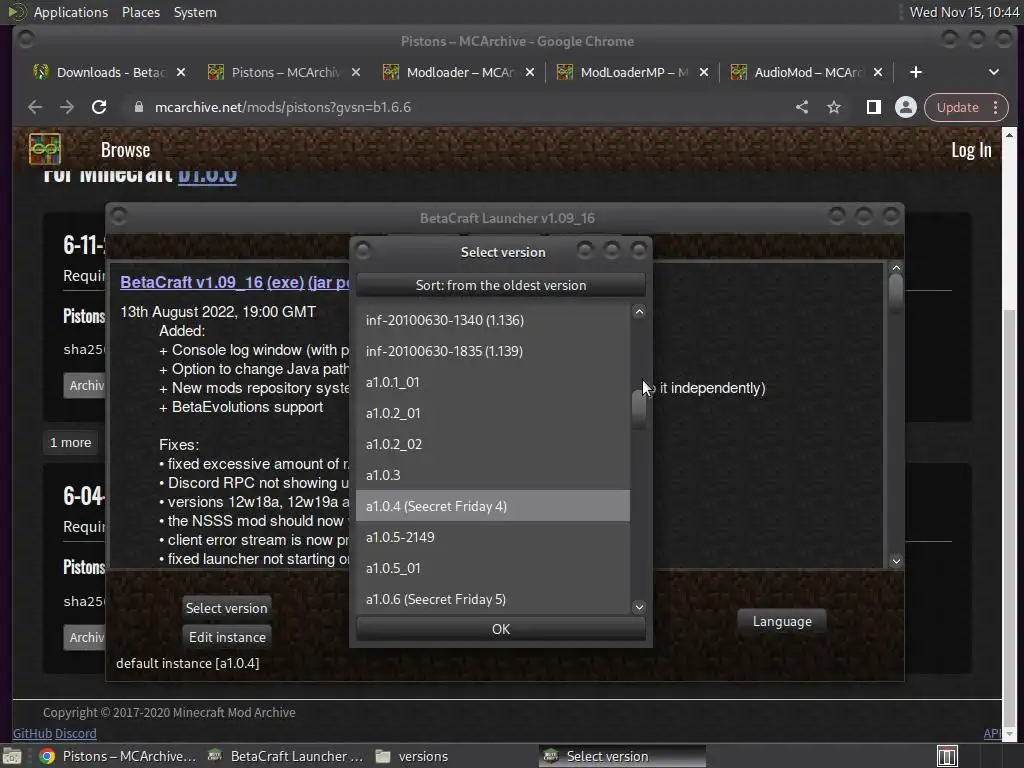Click Sort: from the oldest version button
The width and height of the screenshot is (1024, 768).
click(x=501, y=285)
